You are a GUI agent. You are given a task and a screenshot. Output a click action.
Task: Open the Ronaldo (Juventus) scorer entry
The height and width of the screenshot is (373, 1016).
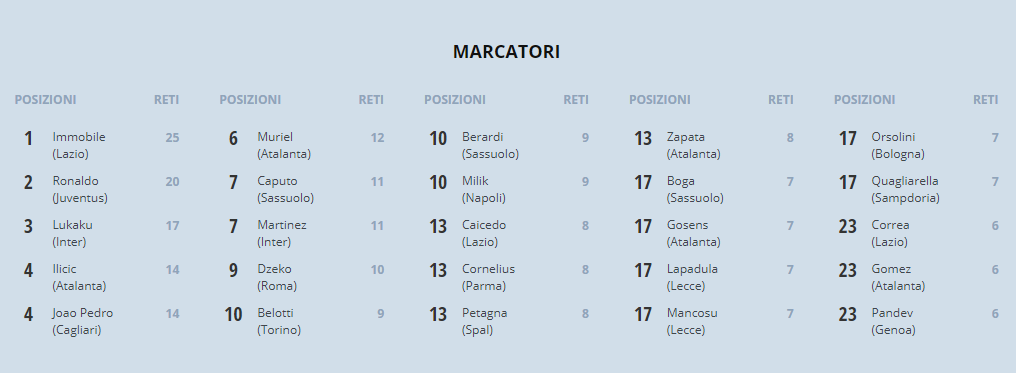point(97,189)
